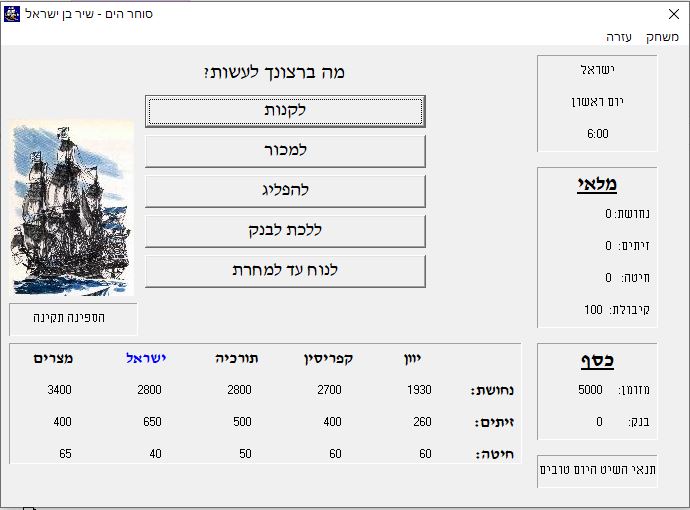The image size is (690, 510).
Task: Click the time display 6:00
Action: click(598, 134)
